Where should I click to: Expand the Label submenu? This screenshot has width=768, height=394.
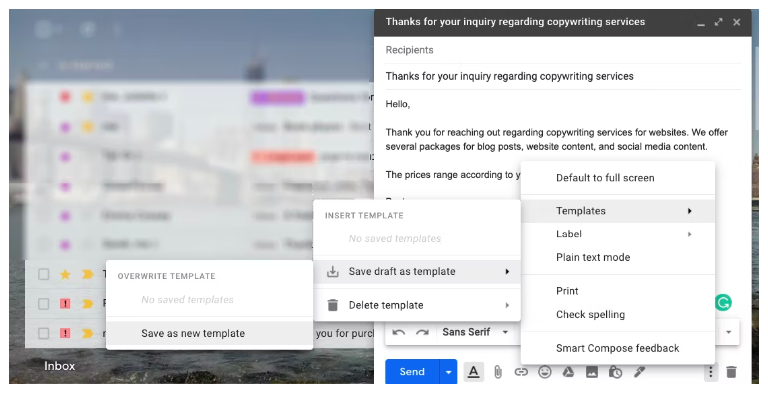pyautogui.click(x=618, y=234)
